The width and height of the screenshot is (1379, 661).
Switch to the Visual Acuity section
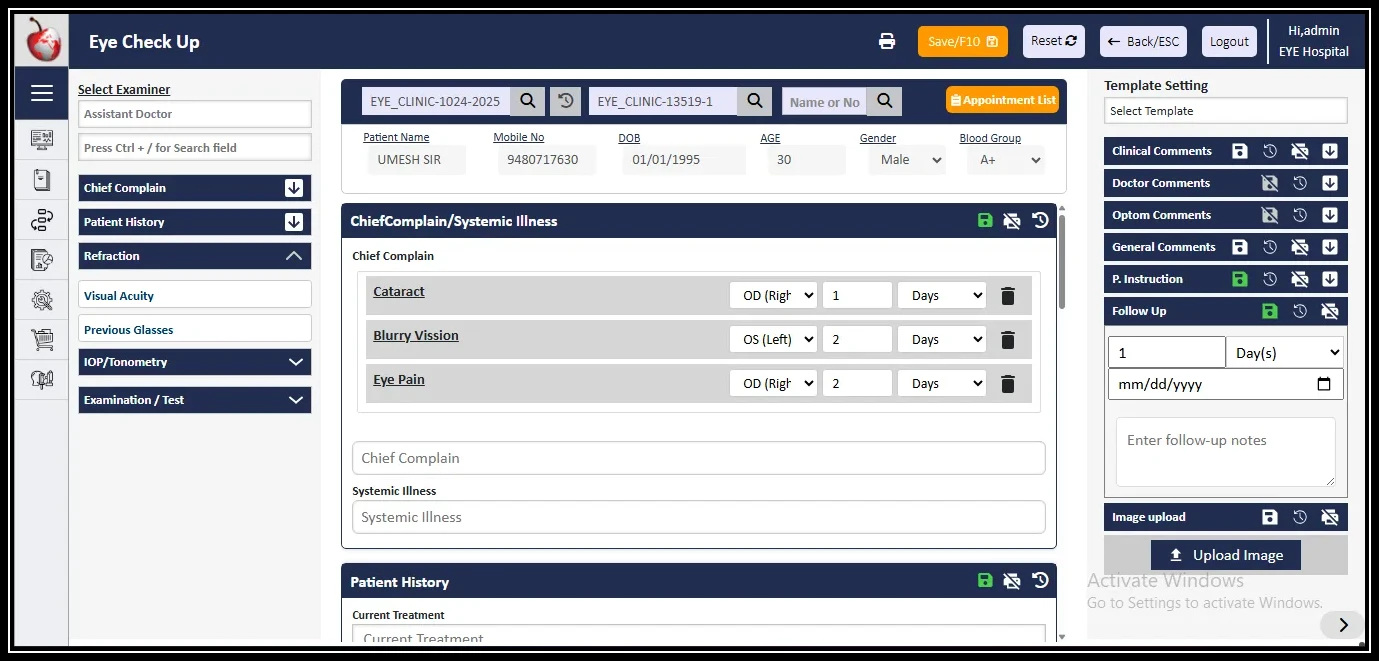[x=194, y=295]
